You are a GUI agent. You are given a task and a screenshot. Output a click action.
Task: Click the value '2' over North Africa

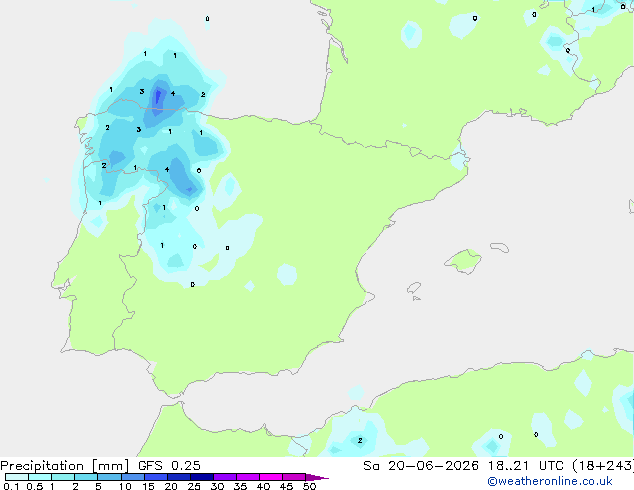pyautogui.click(x=360, y=440)
